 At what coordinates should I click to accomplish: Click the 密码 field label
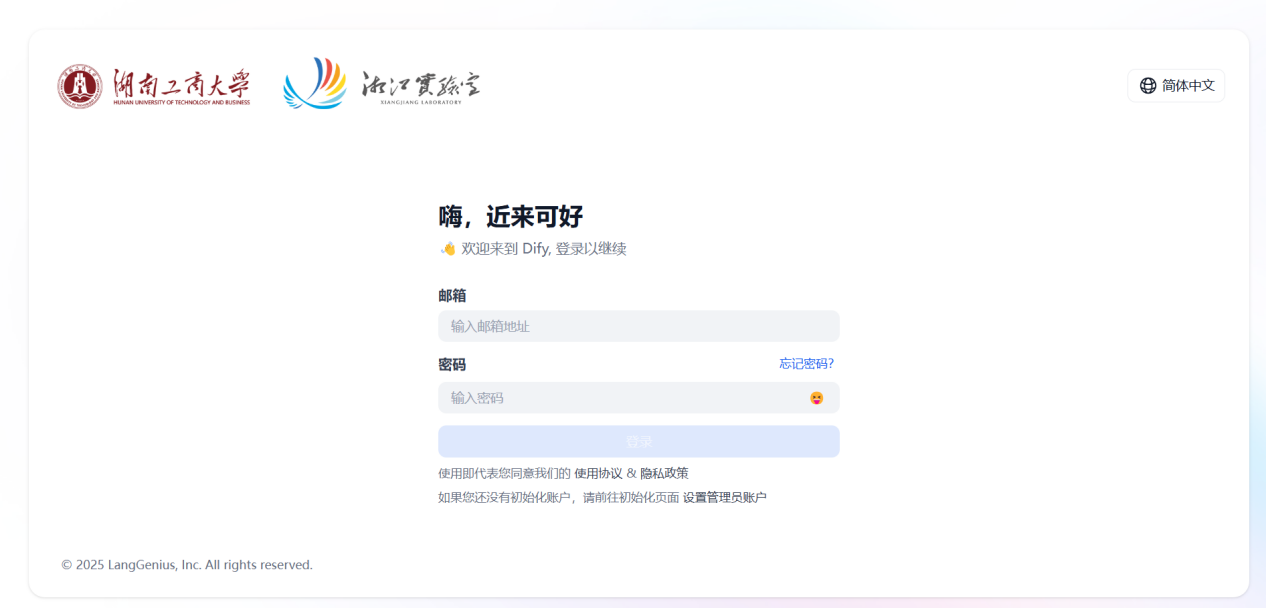[452, 365]
